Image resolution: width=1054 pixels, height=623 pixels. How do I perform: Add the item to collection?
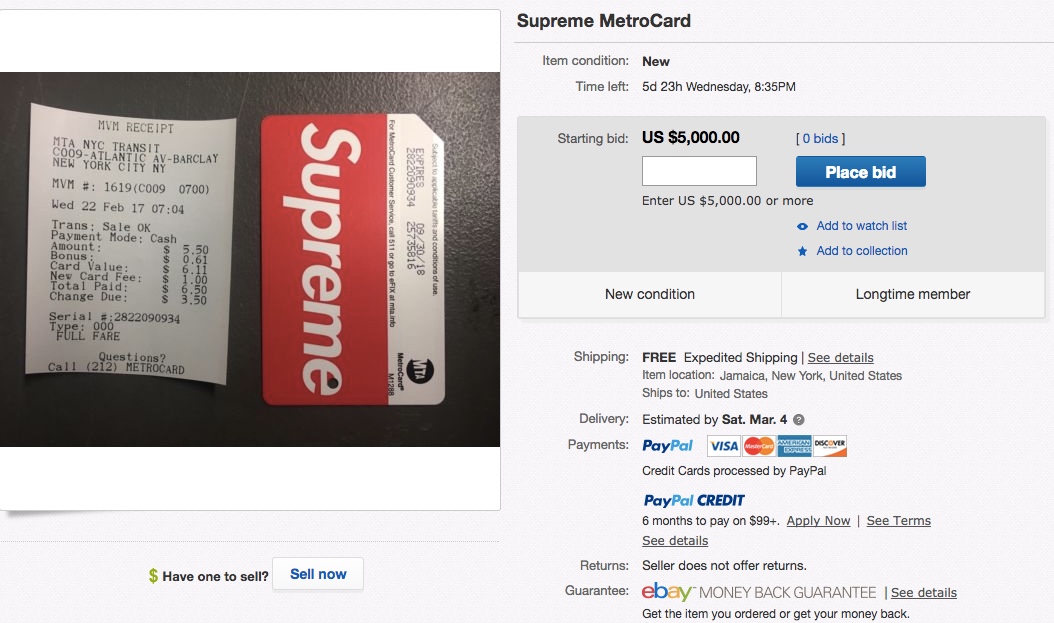pyautogui.click(x=861, y=251)
